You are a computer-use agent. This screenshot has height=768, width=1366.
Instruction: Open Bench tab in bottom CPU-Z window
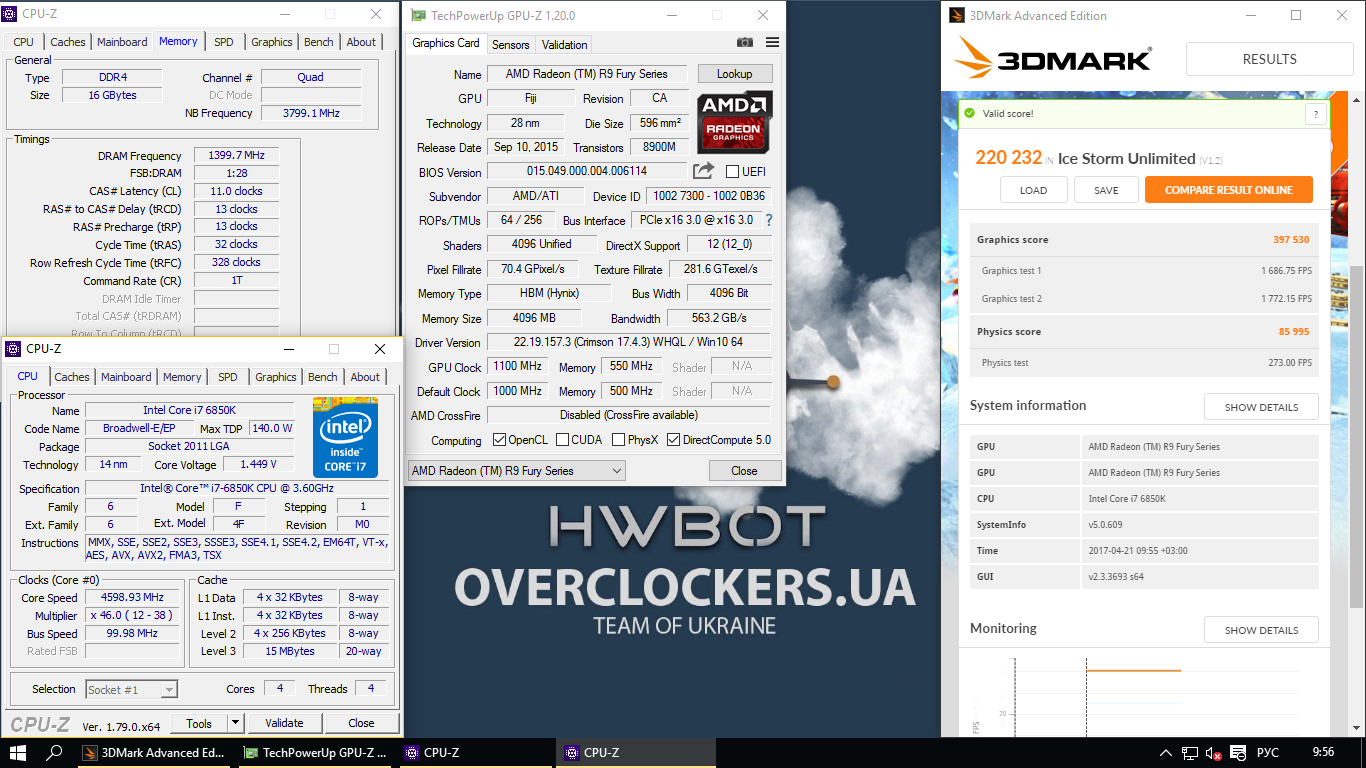[323, 377]
